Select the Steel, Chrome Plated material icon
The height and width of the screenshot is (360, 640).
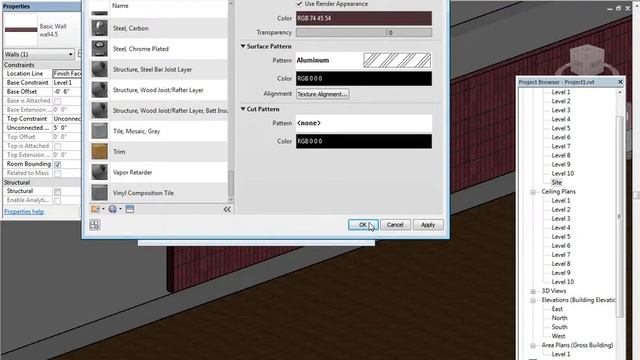tap(99, 49)
